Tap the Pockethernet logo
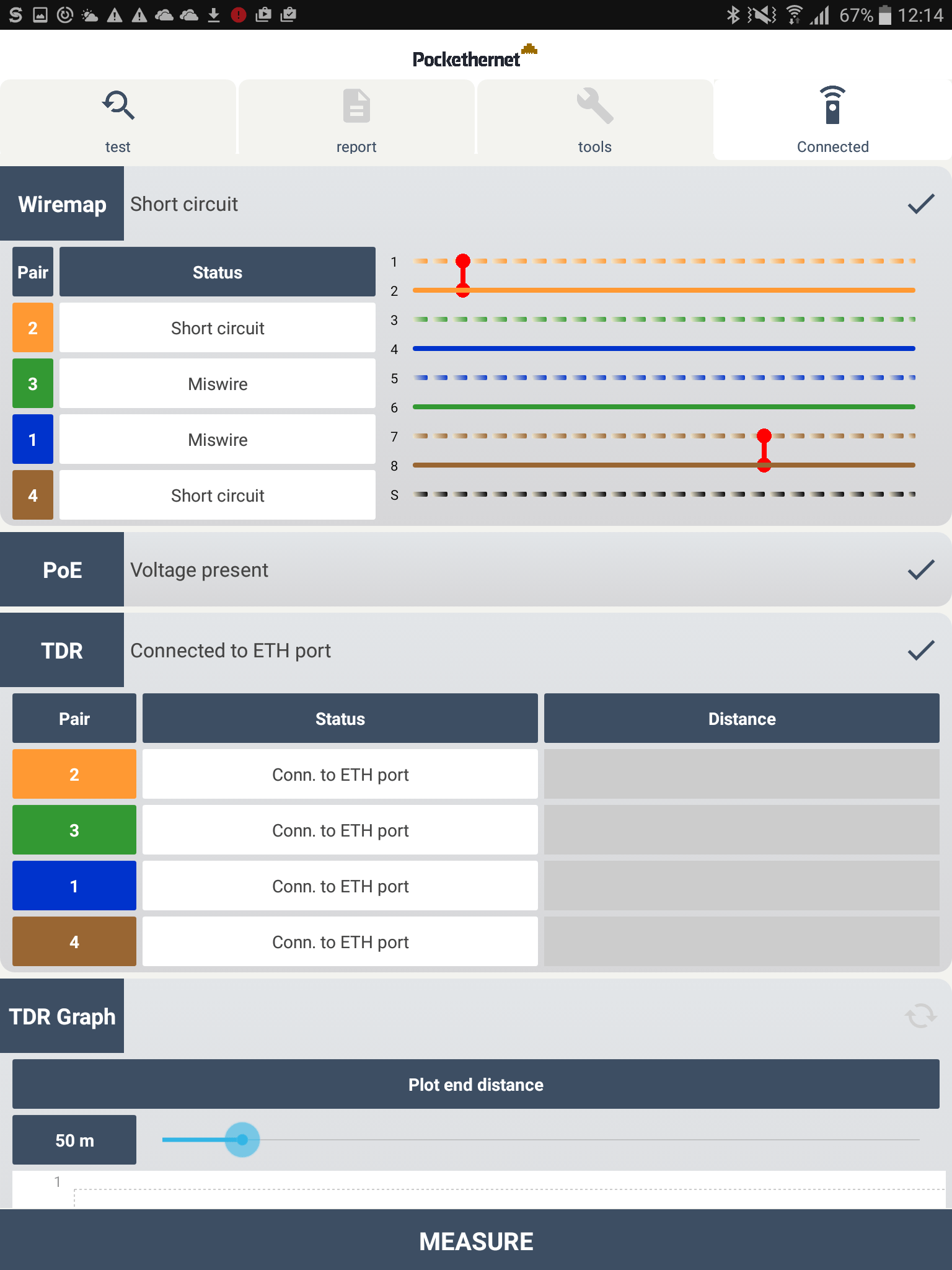The image size is (952, 1270). tap(475, 56)
